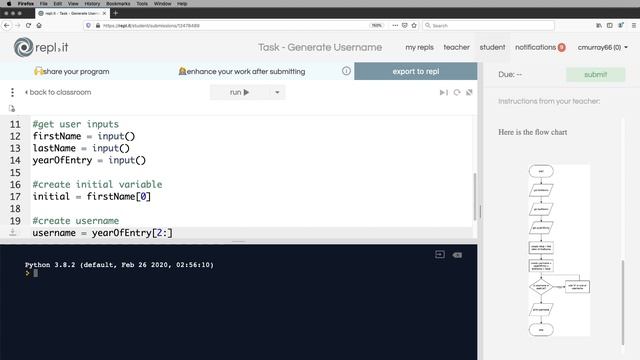Screen dimensions: 640x360
Task: Open the files panel icon
Action: point(12,109)
